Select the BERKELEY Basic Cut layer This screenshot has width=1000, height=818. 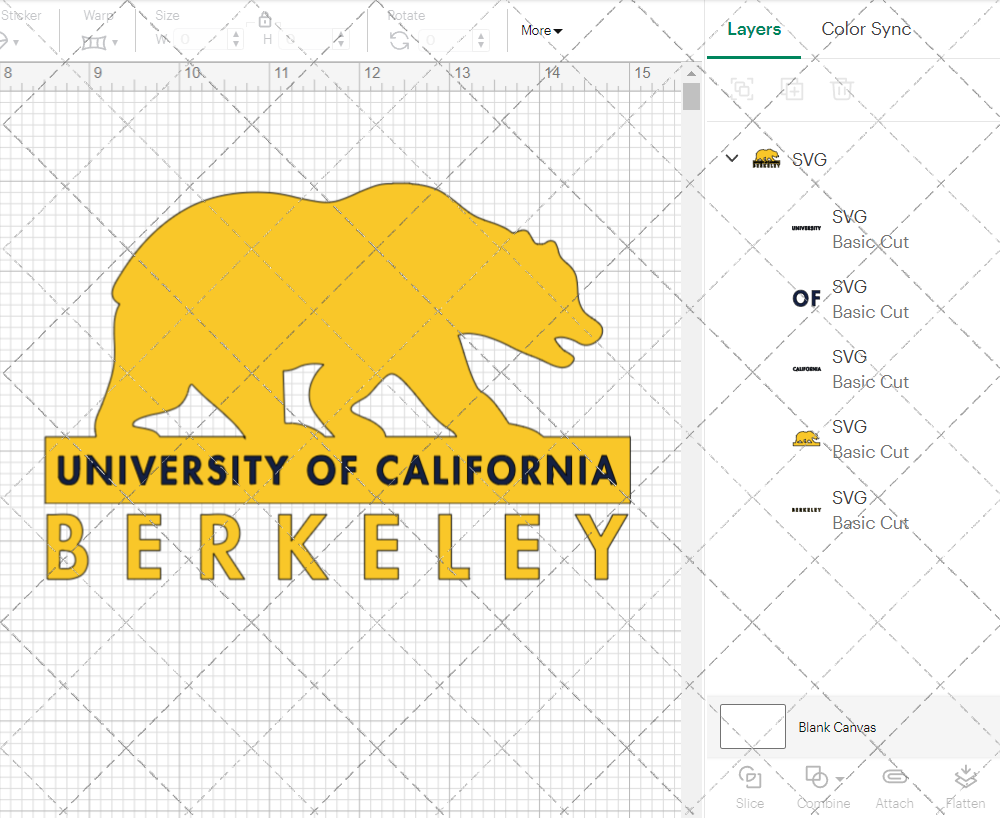click(x=870, y=510)
